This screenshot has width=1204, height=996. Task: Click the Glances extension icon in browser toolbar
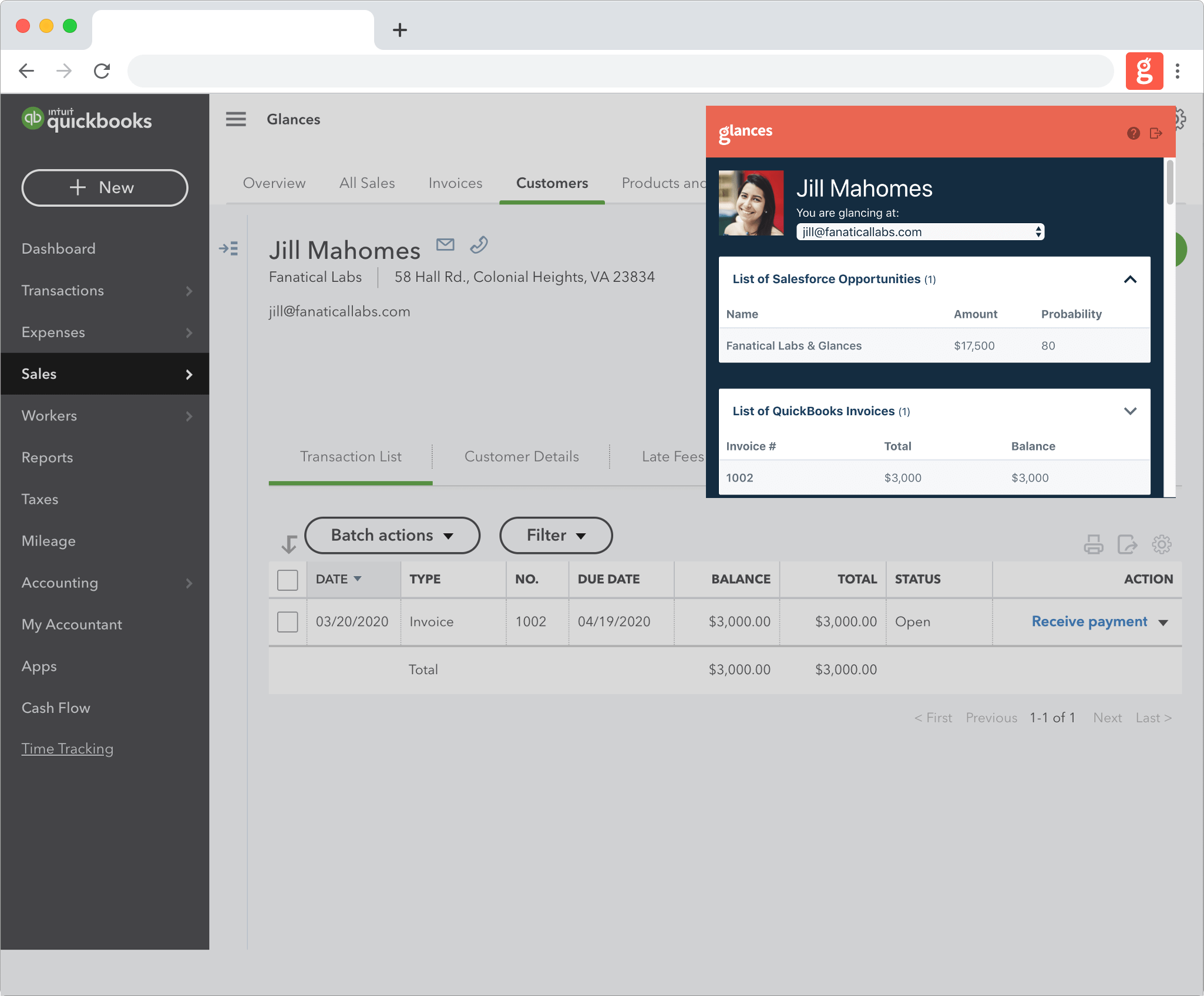coord(1144,71)
